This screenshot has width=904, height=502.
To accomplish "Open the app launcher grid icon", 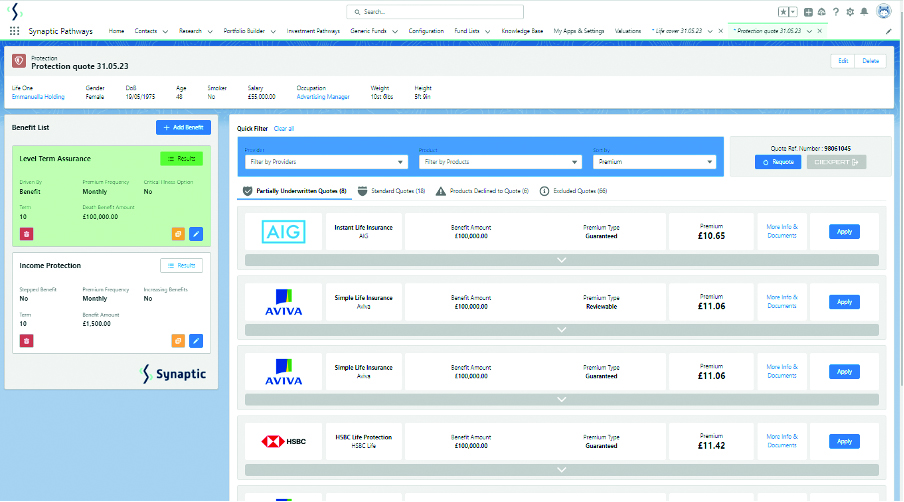I will [x=14, y=31].
